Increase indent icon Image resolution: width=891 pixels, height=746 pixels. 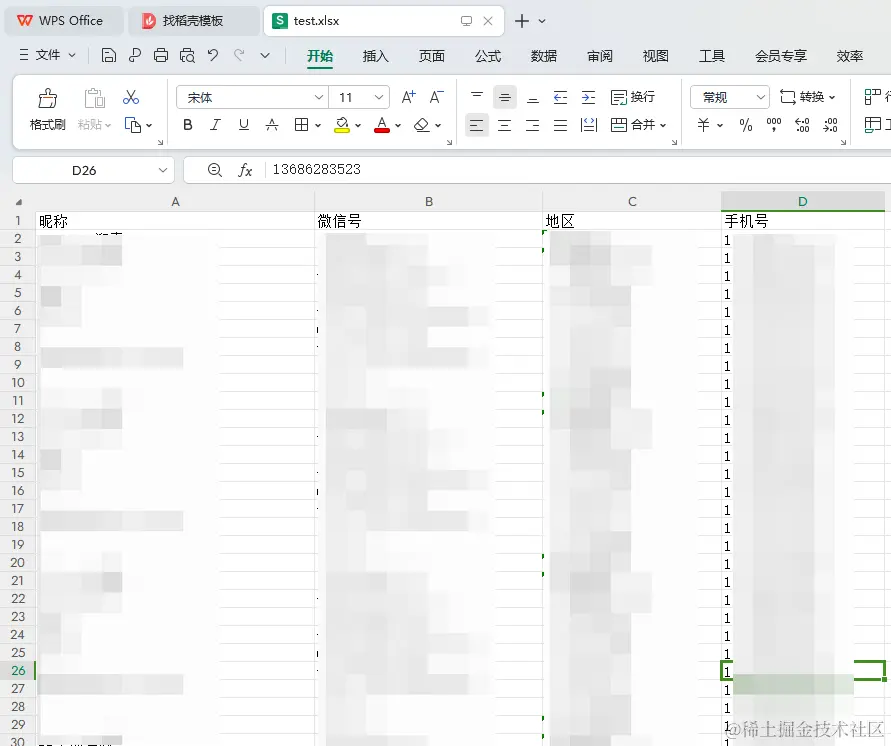click(588, 97)
